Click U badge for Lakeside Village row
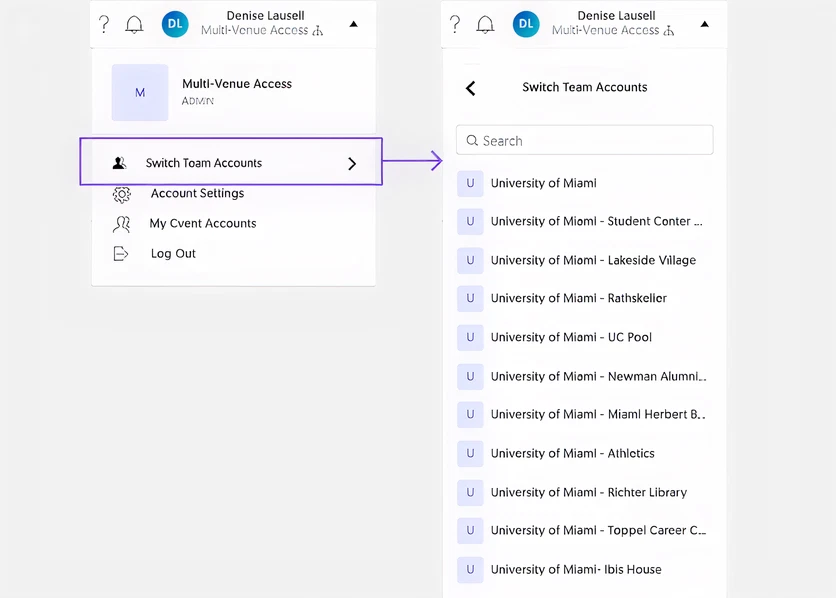This screenshot has width=836, height=598. coord(470,261)
